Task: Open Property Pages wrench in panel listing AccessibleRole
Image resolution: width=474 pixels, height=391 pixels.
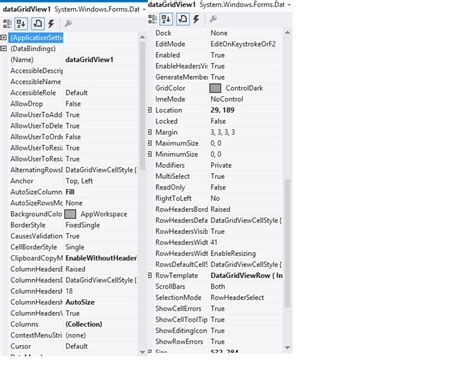Action: pos(68,23)
